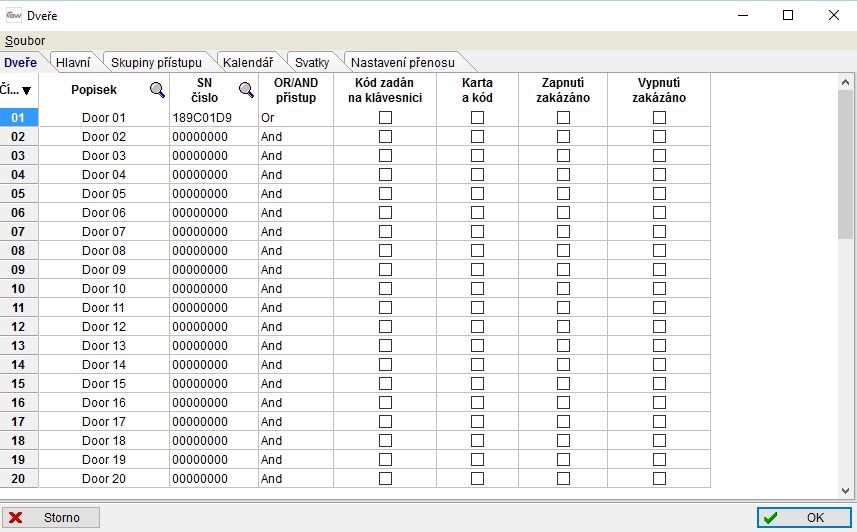Click the SN číslo field of Door 01
This screenshot has height=532, width=857.
(x=212, y=118)
